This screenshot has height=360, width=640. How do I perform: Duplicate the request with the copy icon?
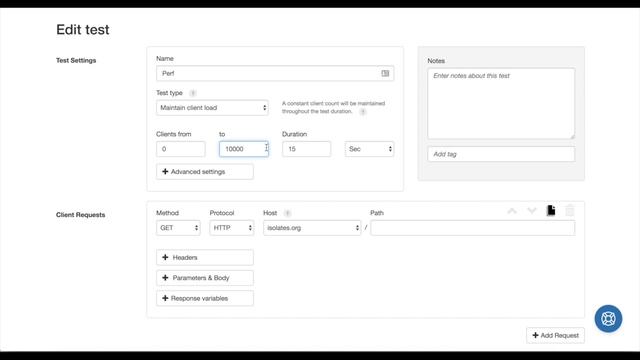point(551,211)
